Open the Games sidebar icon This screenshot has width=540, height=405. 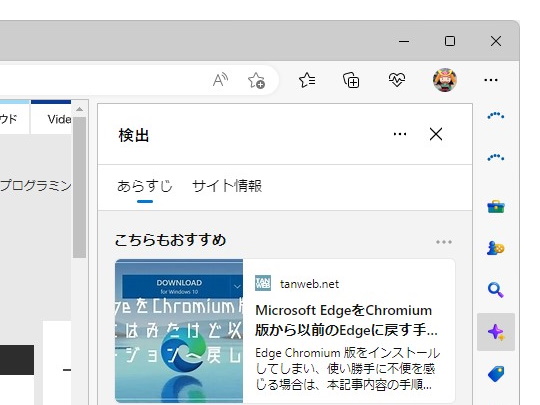coord(496,248)
